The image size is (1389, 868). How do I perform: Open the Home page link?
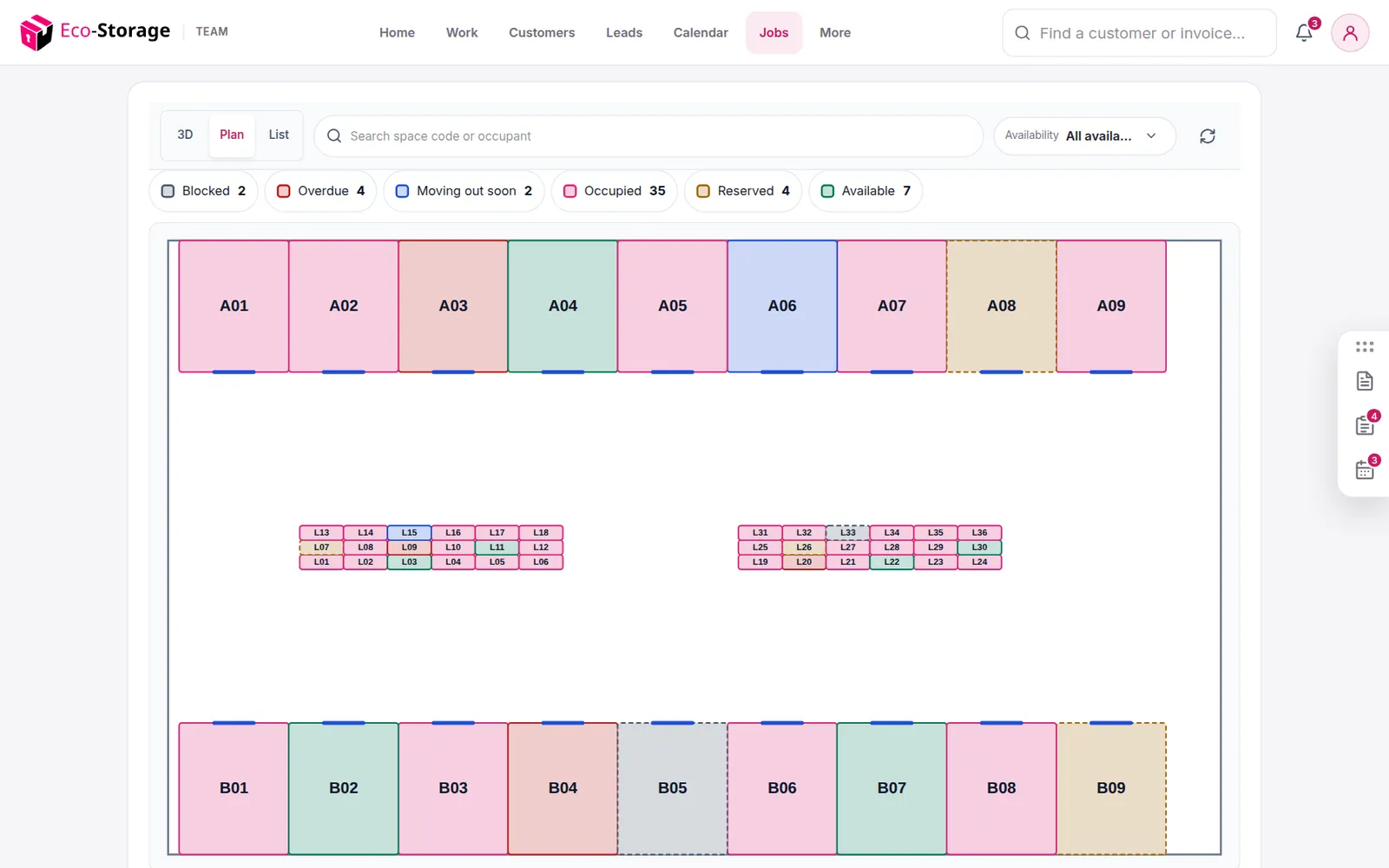click(x=397, y=33)
